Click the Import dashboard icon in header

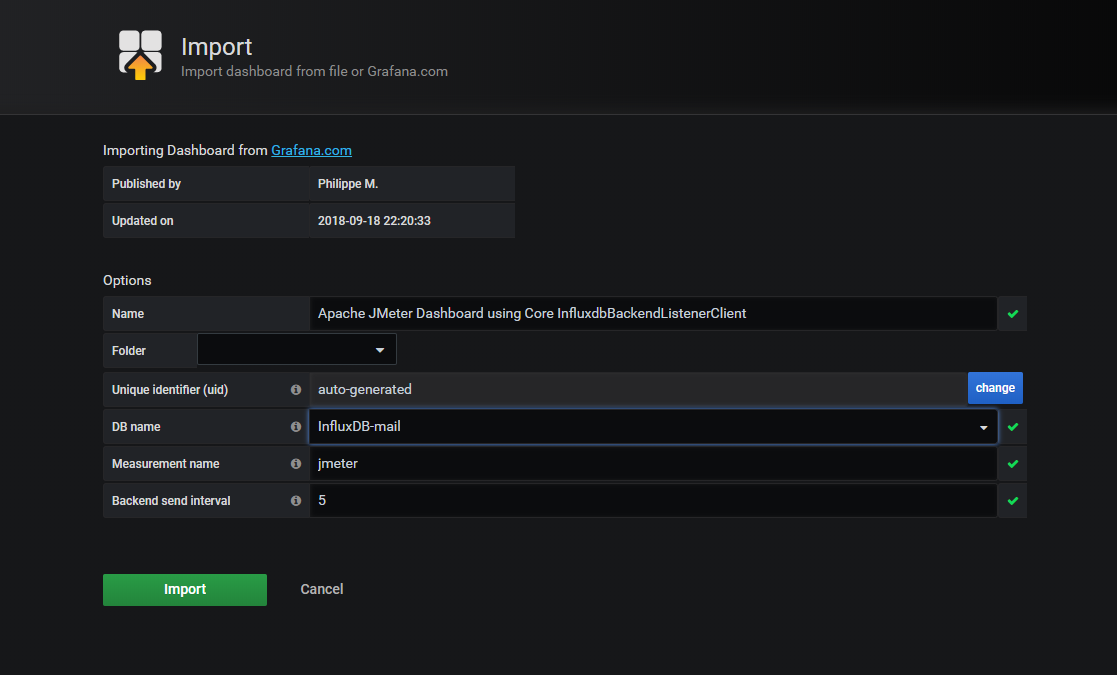[x=140, y=55]
